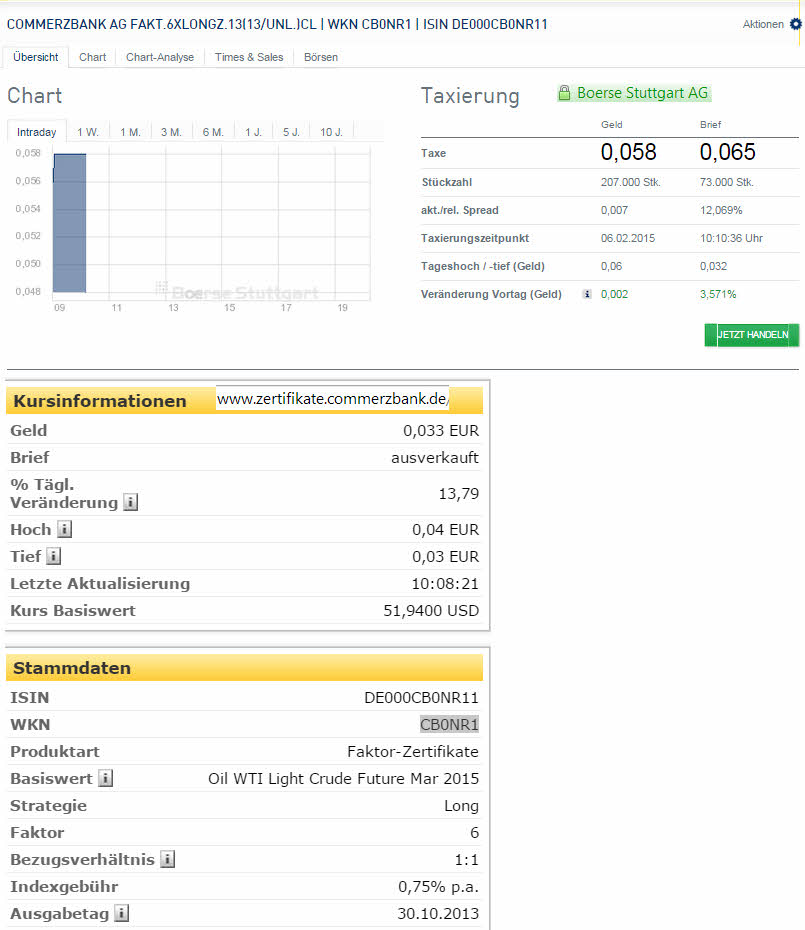Click the Indexgebühr value 0,75% p.a.

pyautogui.click(x=438, y=887)
